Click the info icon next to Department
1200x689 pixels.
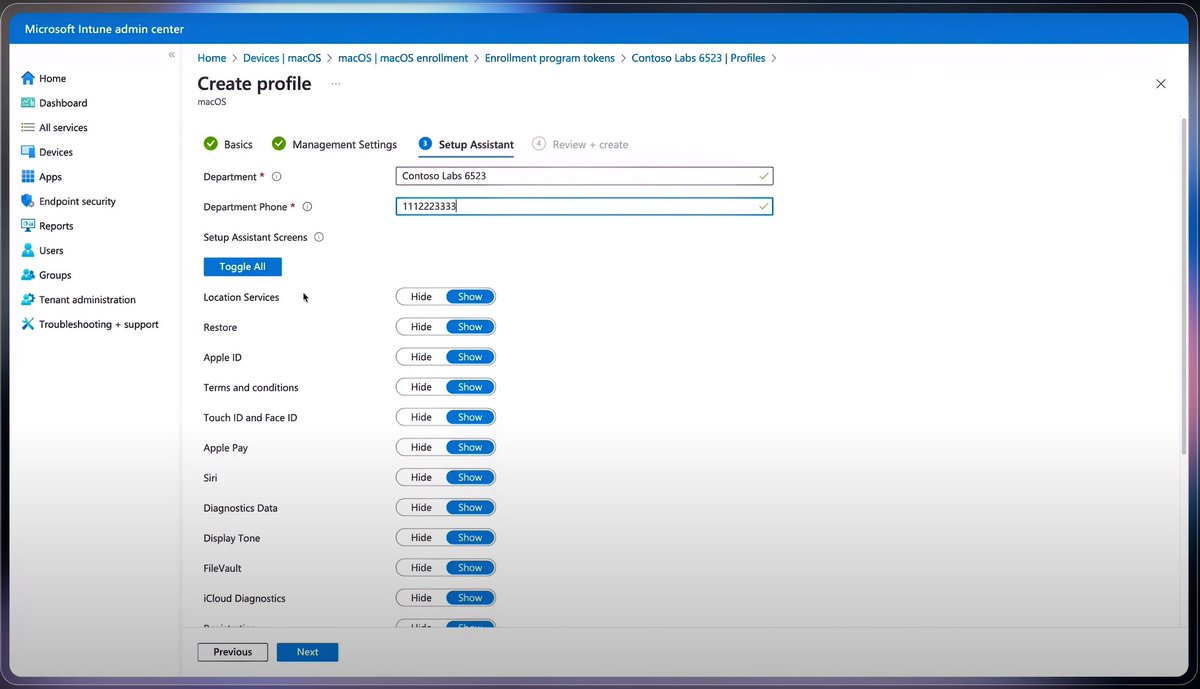[x=276, y=177]
